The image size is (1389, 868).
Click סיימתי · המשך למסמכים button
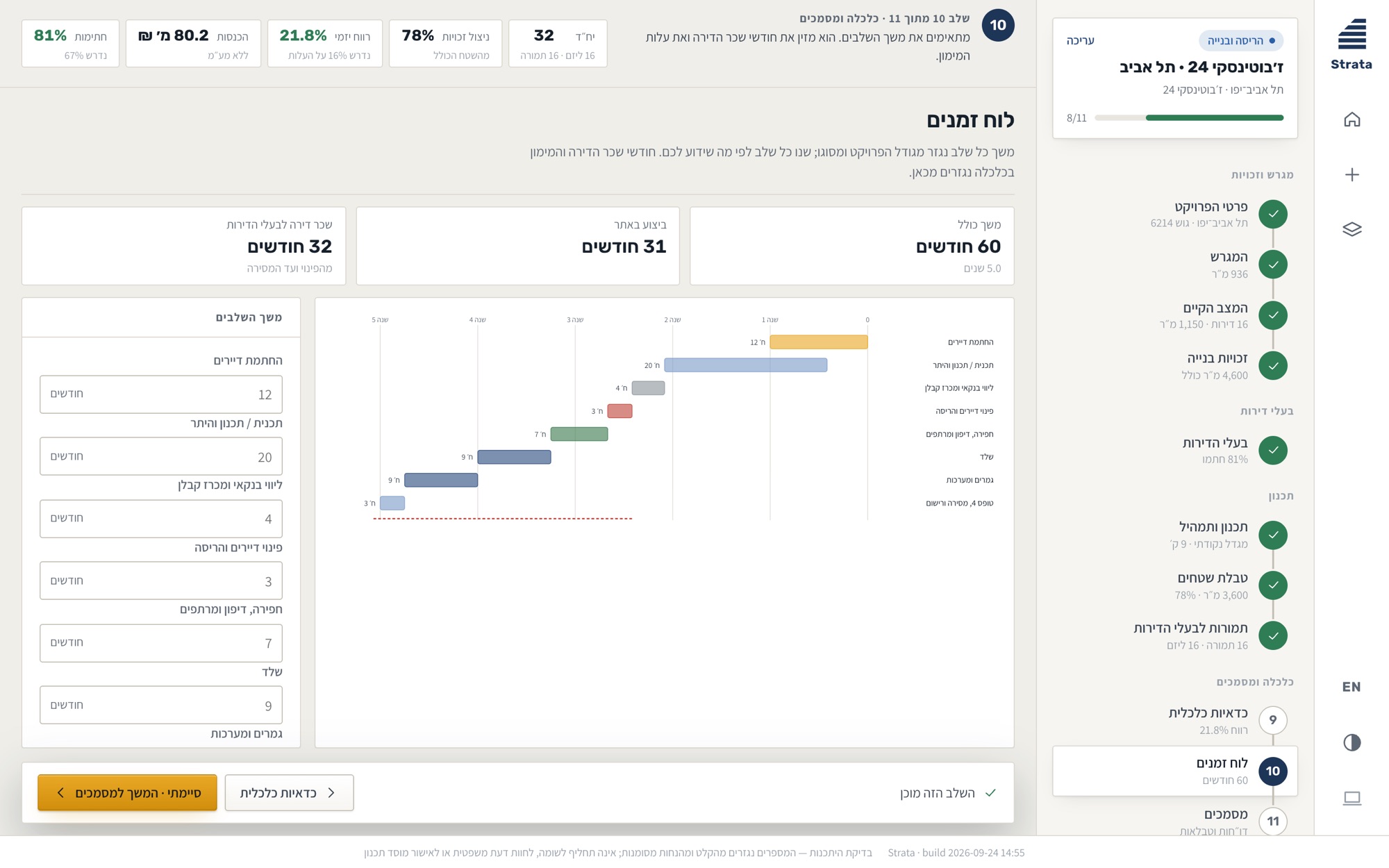[127, 792]
